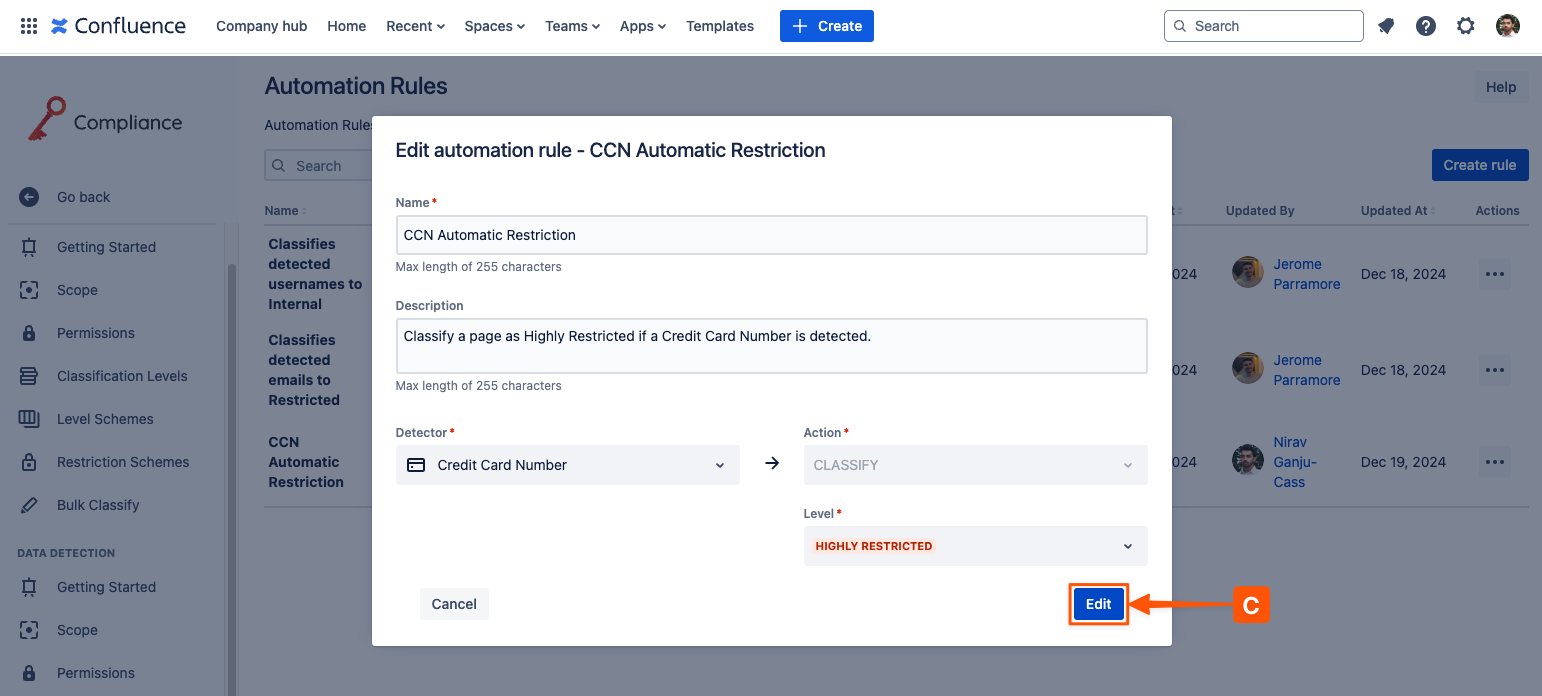
Task: Expand the Detector Credit Card Number dropdown
Action: 567,465
